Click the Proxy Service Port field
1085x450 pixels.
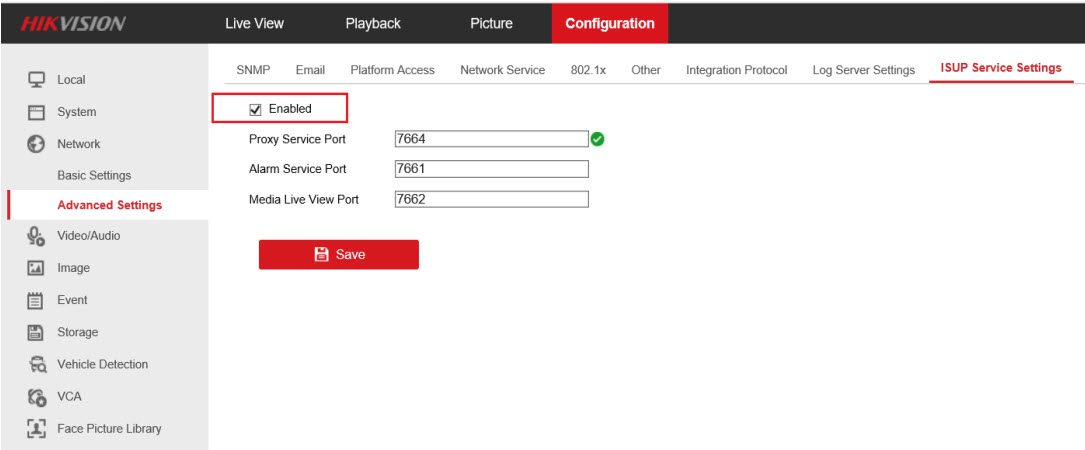(490, 139)
